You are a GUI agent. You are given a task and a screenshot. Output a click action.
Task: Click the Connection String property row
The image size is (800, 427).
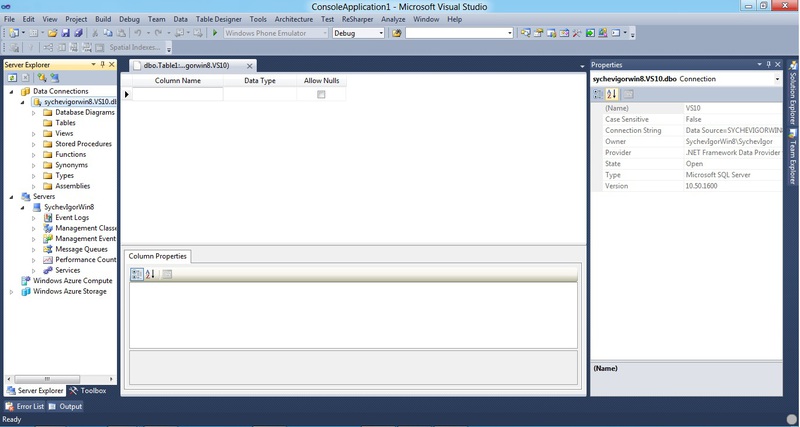click(686, 131)
